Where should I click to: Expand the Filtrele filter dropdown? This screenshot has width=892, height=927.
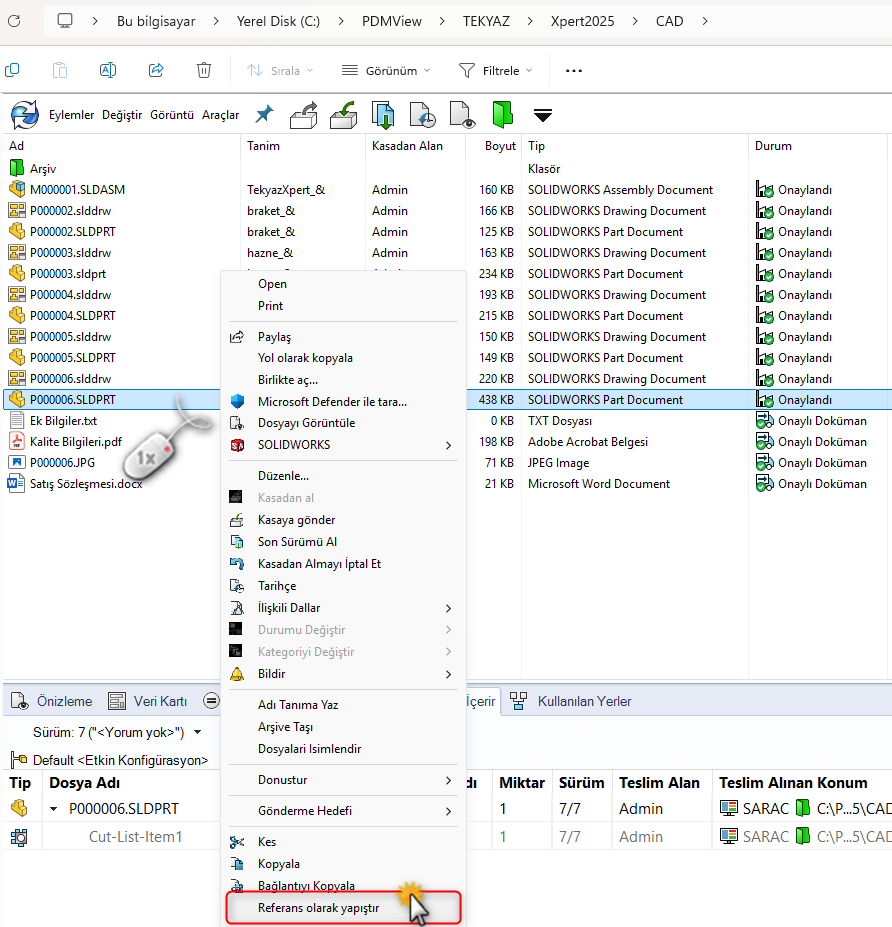pos(496,71)
